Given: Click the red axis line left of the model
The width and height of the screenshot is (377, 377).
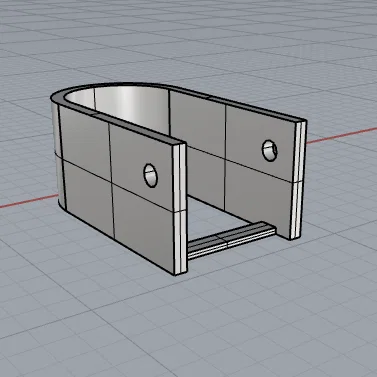Looking at the screenshot, I should pyautogui.click(x=28, y=201).
